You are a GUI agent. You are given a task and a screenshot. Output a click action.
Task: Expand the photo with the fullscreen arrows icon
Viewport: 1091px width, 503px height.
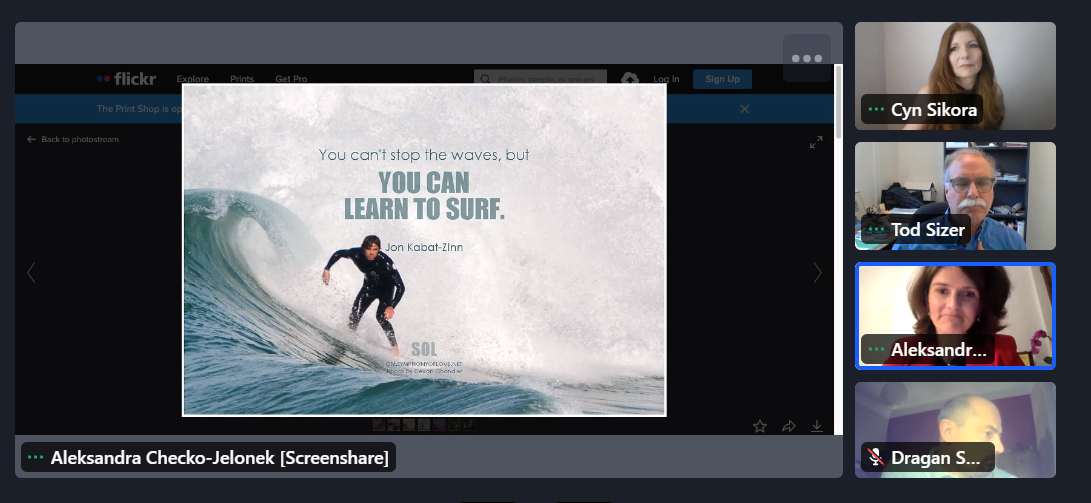click(x=816, y=142)
